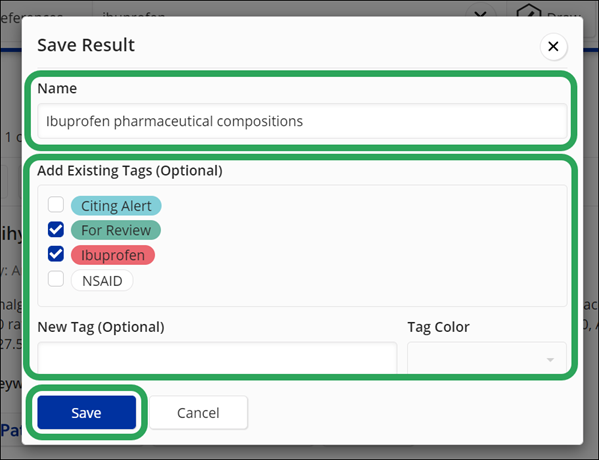Uncheck the For Review checkbox
599x460 pixels.
coord(56,230)
